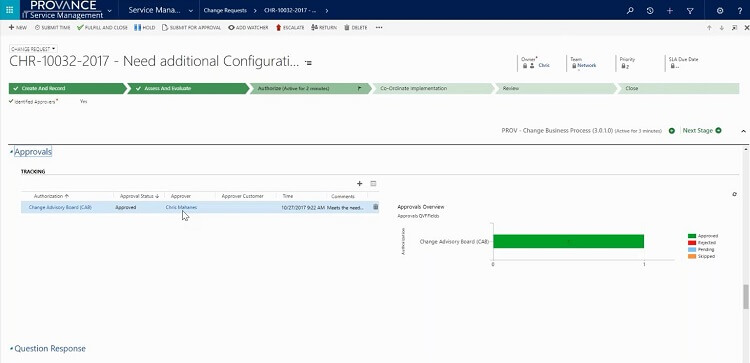Add approval record with plus icon
750x363 pixels.
(360, 184)
